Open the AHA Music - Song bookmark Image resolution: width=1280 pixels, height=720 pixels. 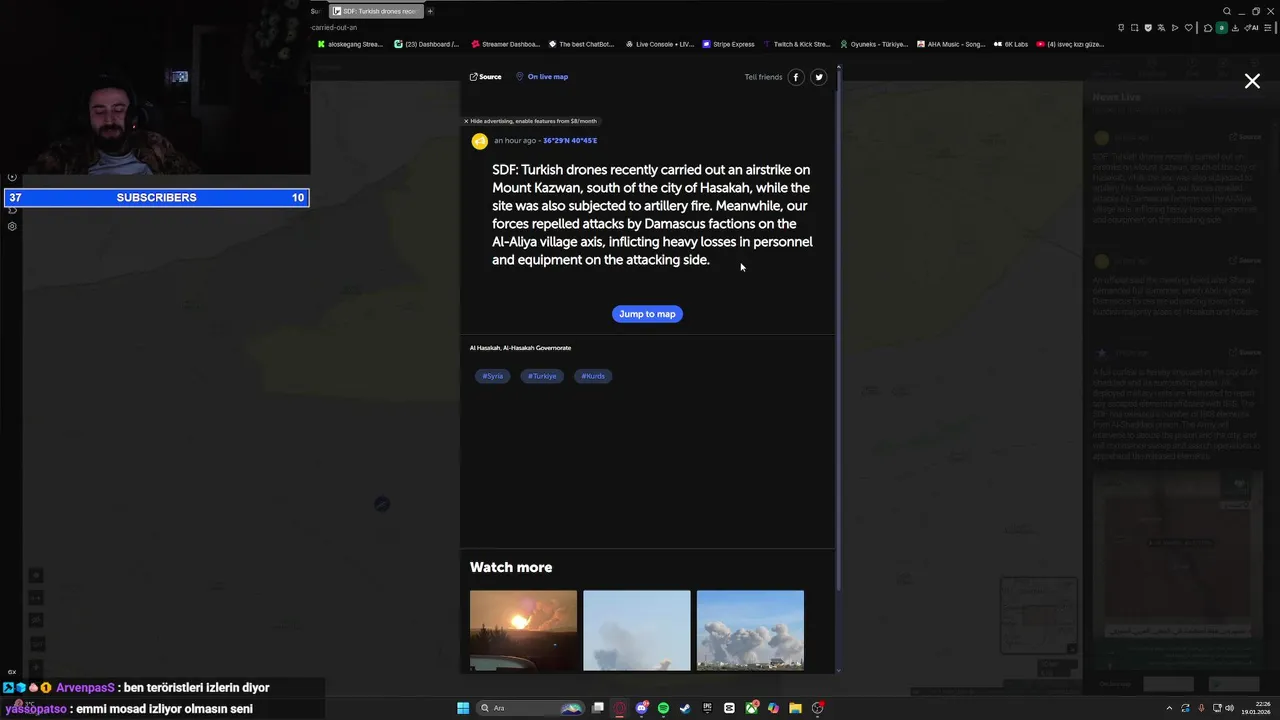pos(951,44)
